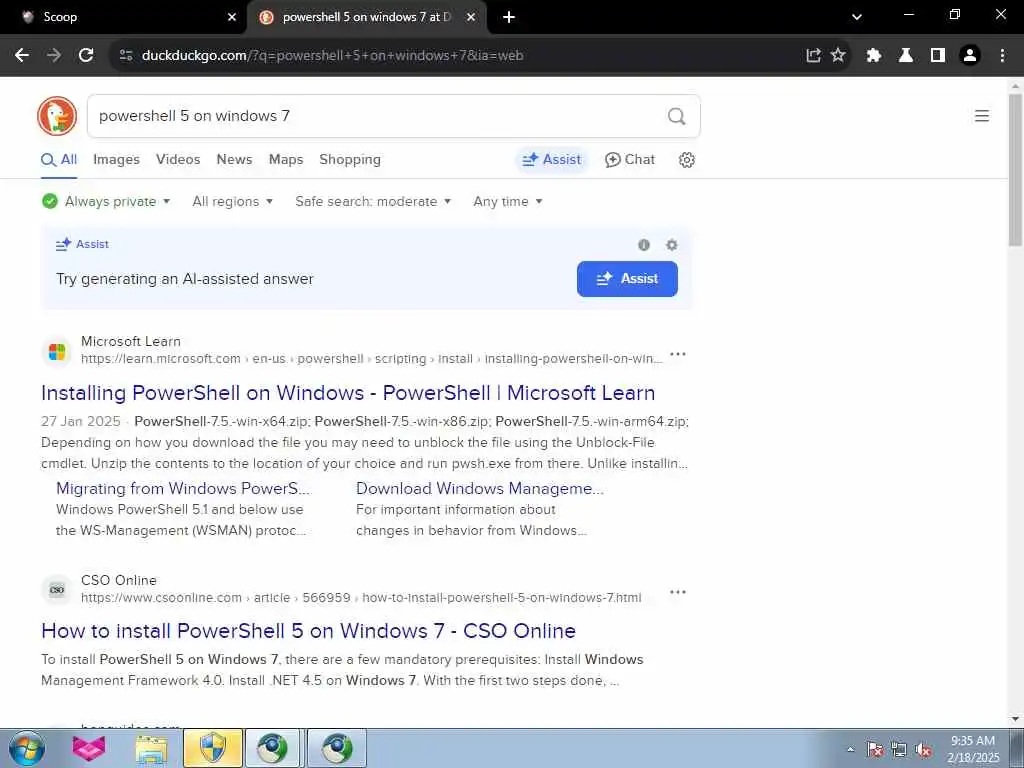This screenshot has height=768, width=1024.
Task: Open the shield icon on taskbar
Action: click(212, 748)
